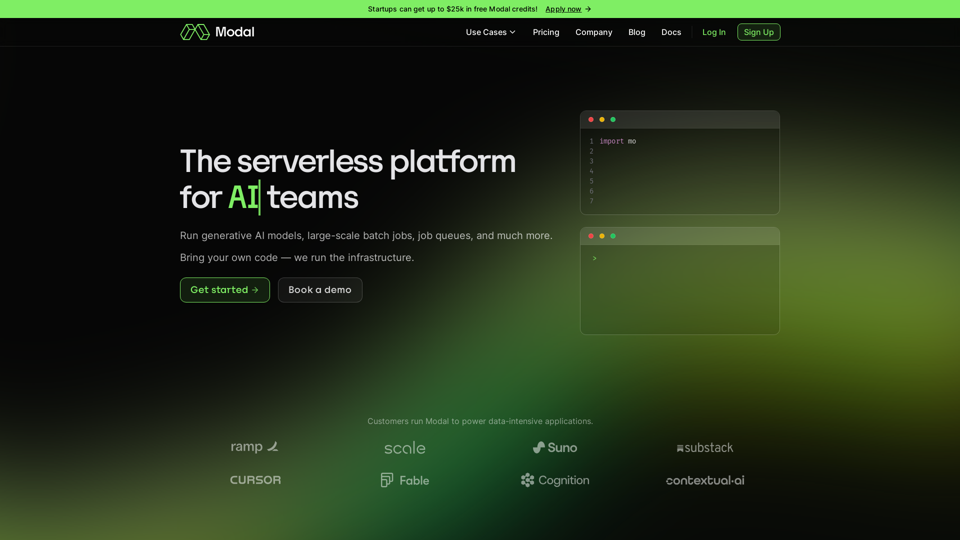Click the arrow icon beside Apply now
Image resolution: width=960 pixels, height=540 pixels.
(x=588, y=9)
